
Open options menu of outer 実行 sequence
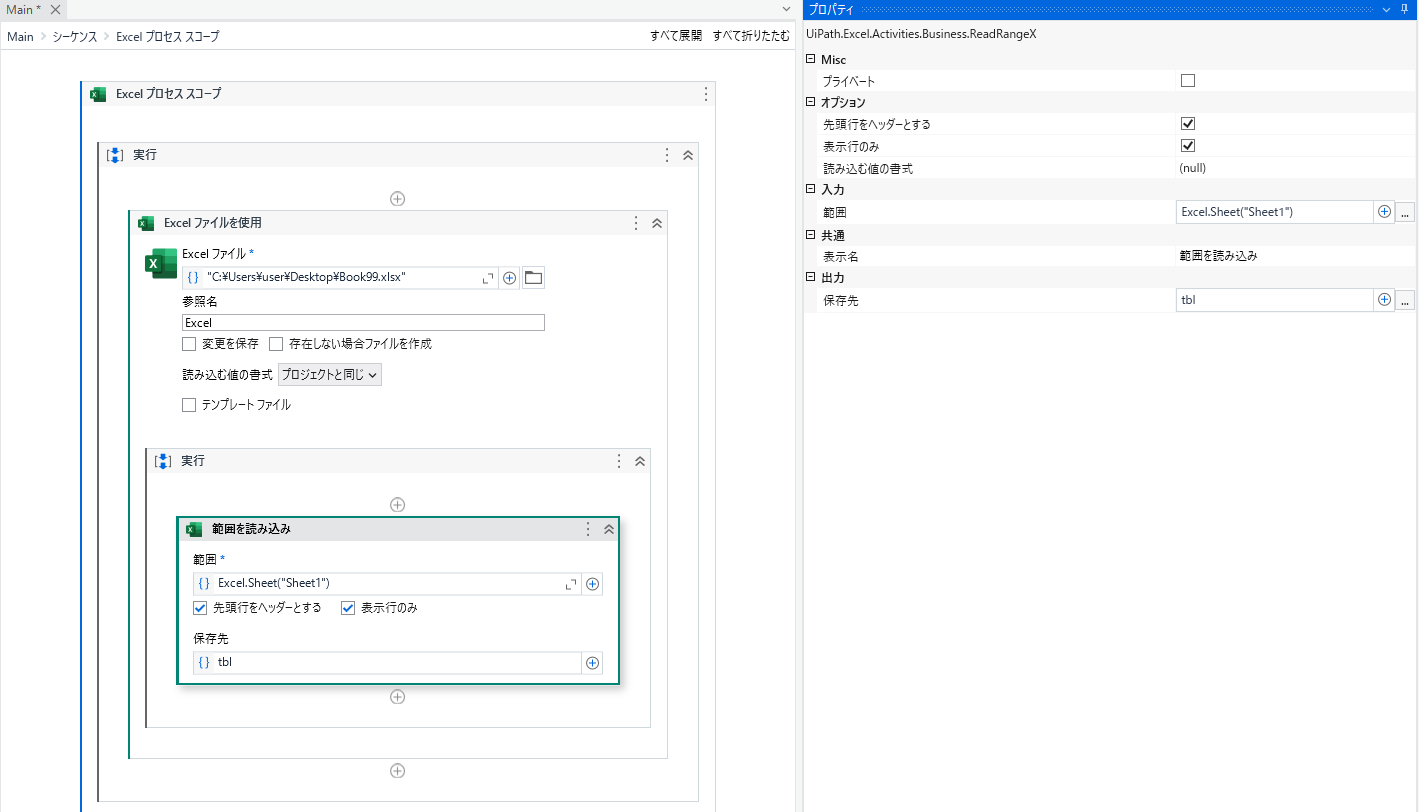pyautogui.click(x=667, y=155)
